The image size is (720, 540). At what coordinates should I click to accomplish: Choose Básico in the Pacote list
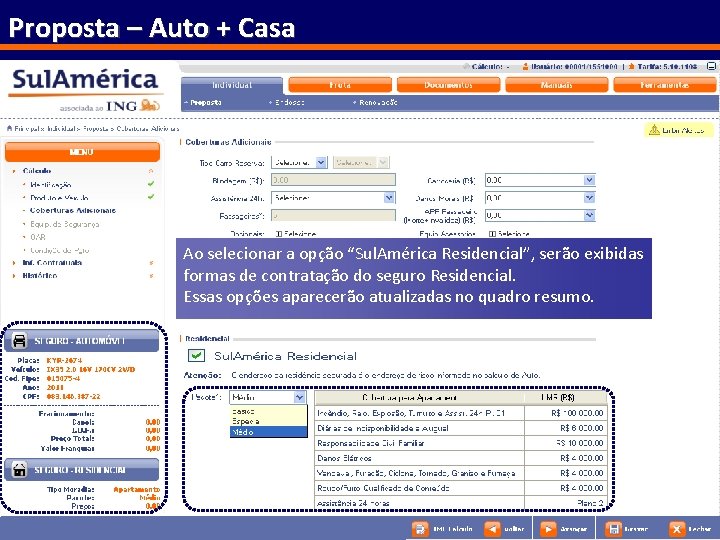click(269, 411)
